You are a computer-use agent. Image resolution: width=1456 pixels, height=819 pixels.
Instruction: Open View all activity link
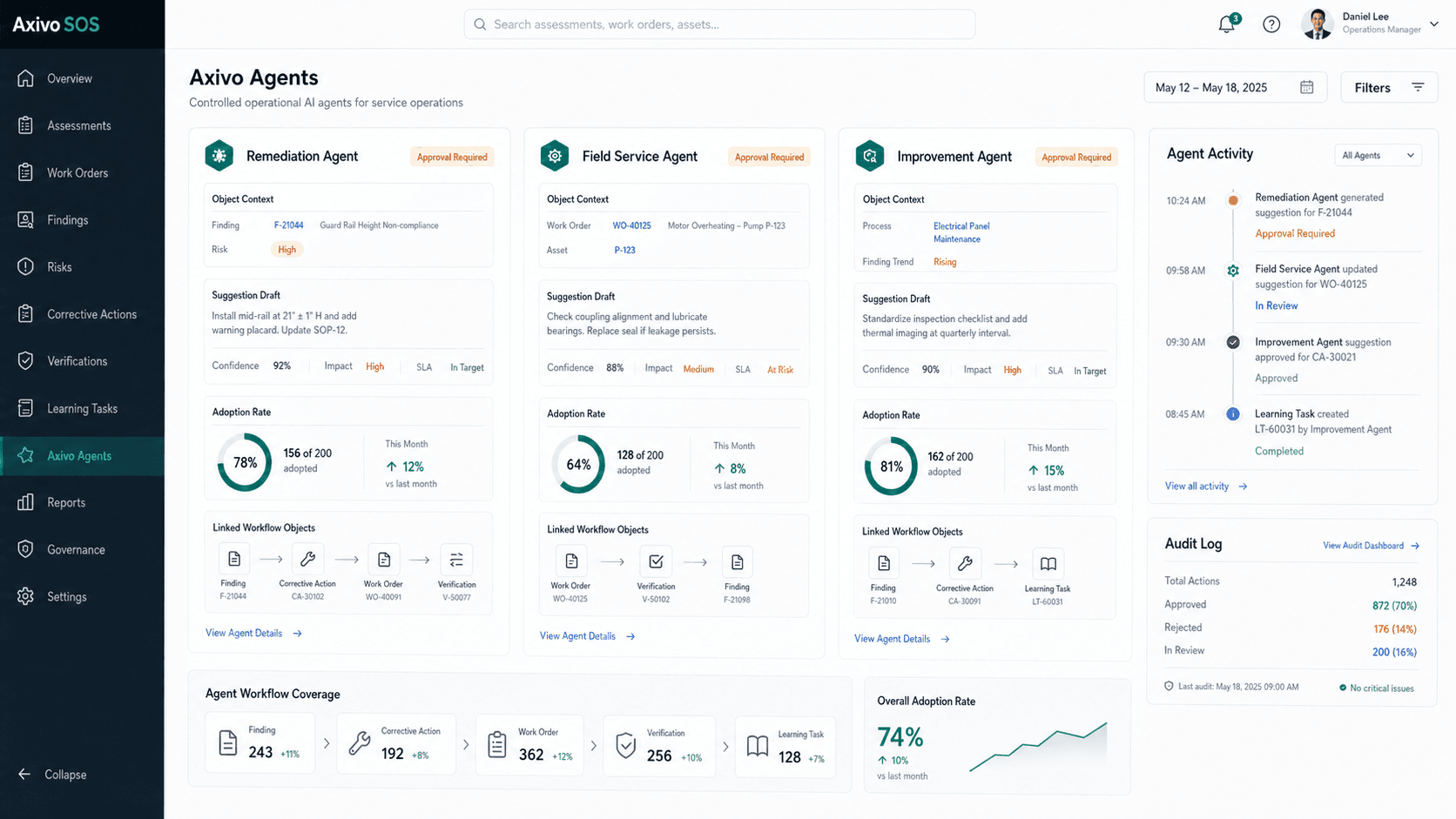point(1206,486)
